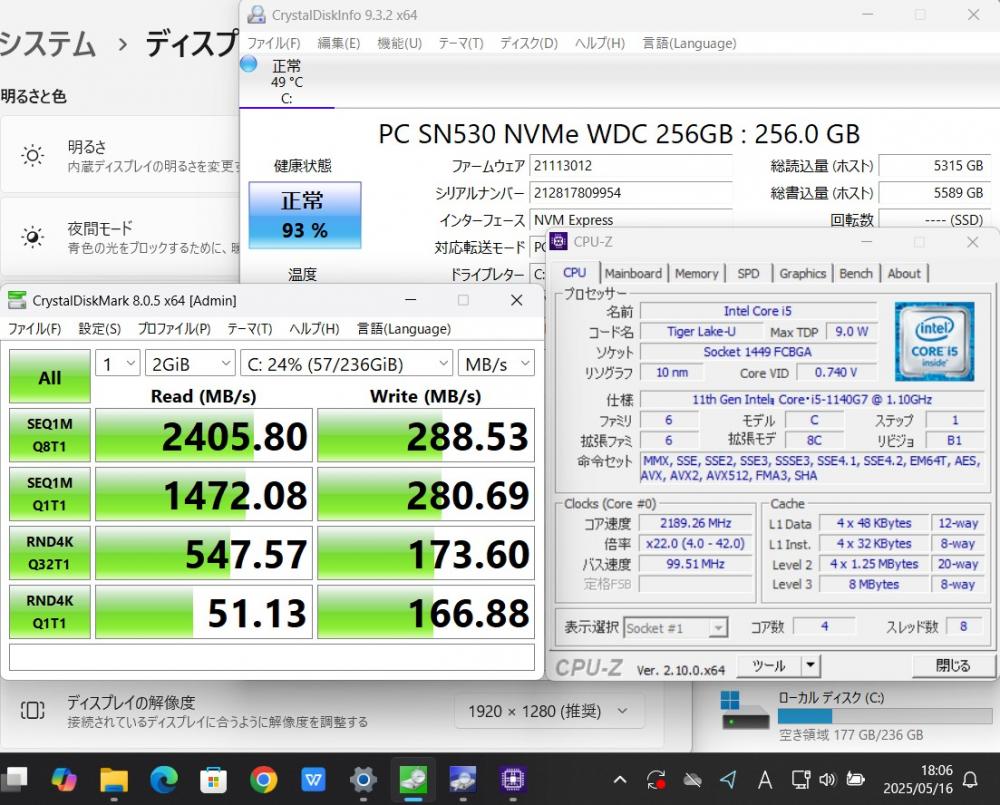Run the RND4K Q32T1 test
Screen dimensions: 1000x805
click(50, 553)
